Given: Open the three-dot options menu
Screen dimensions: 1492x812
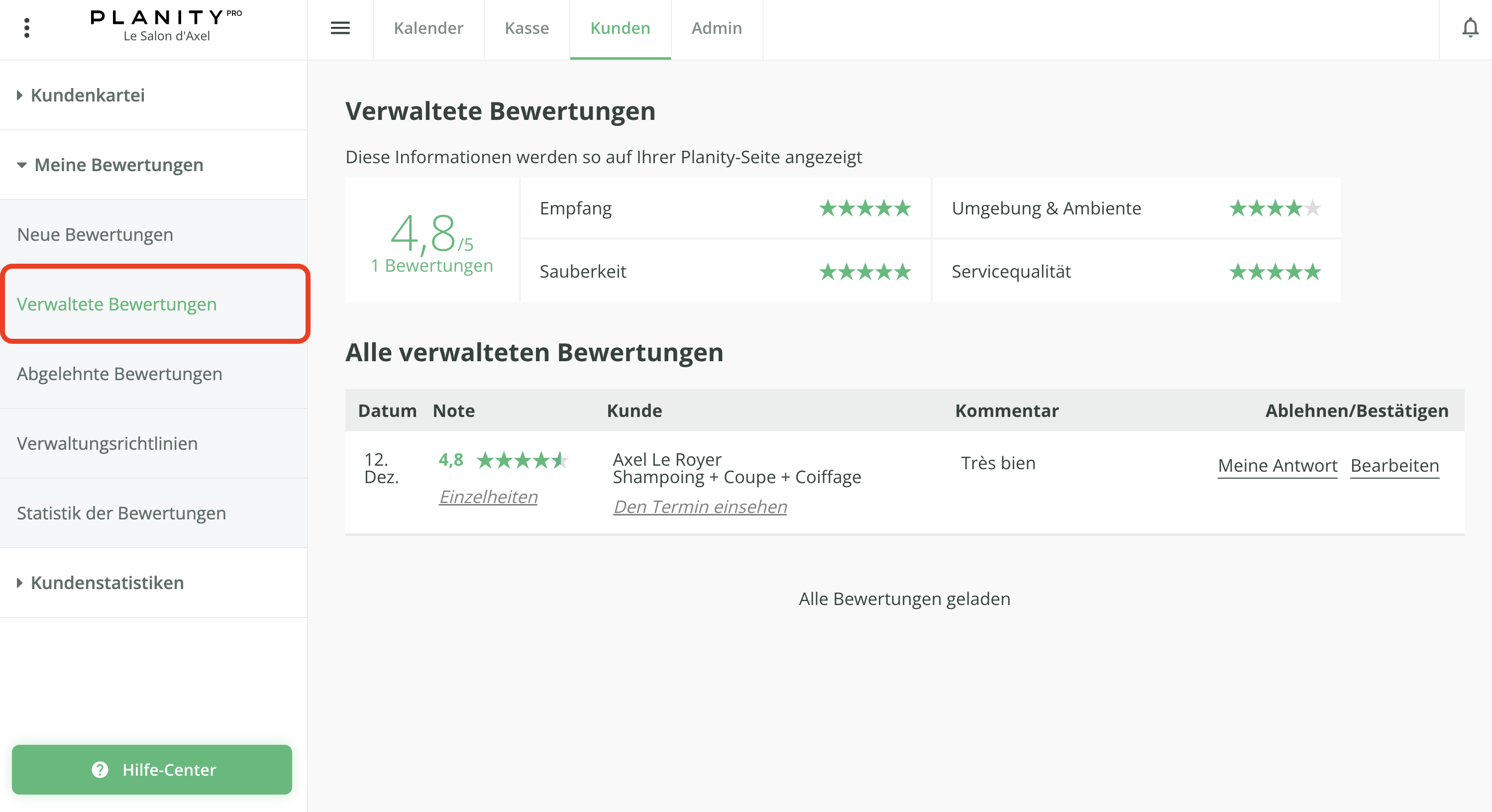Looking at the screenshot, I should pos(27,28).
